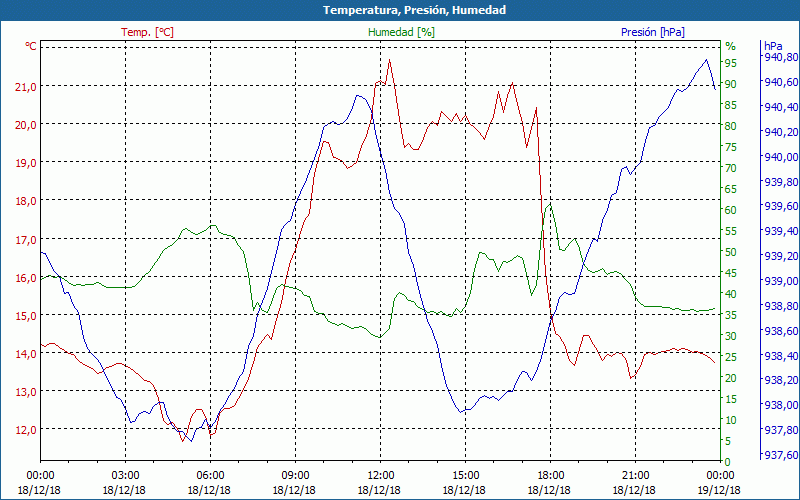Click humidity axis value '95'

731,63
